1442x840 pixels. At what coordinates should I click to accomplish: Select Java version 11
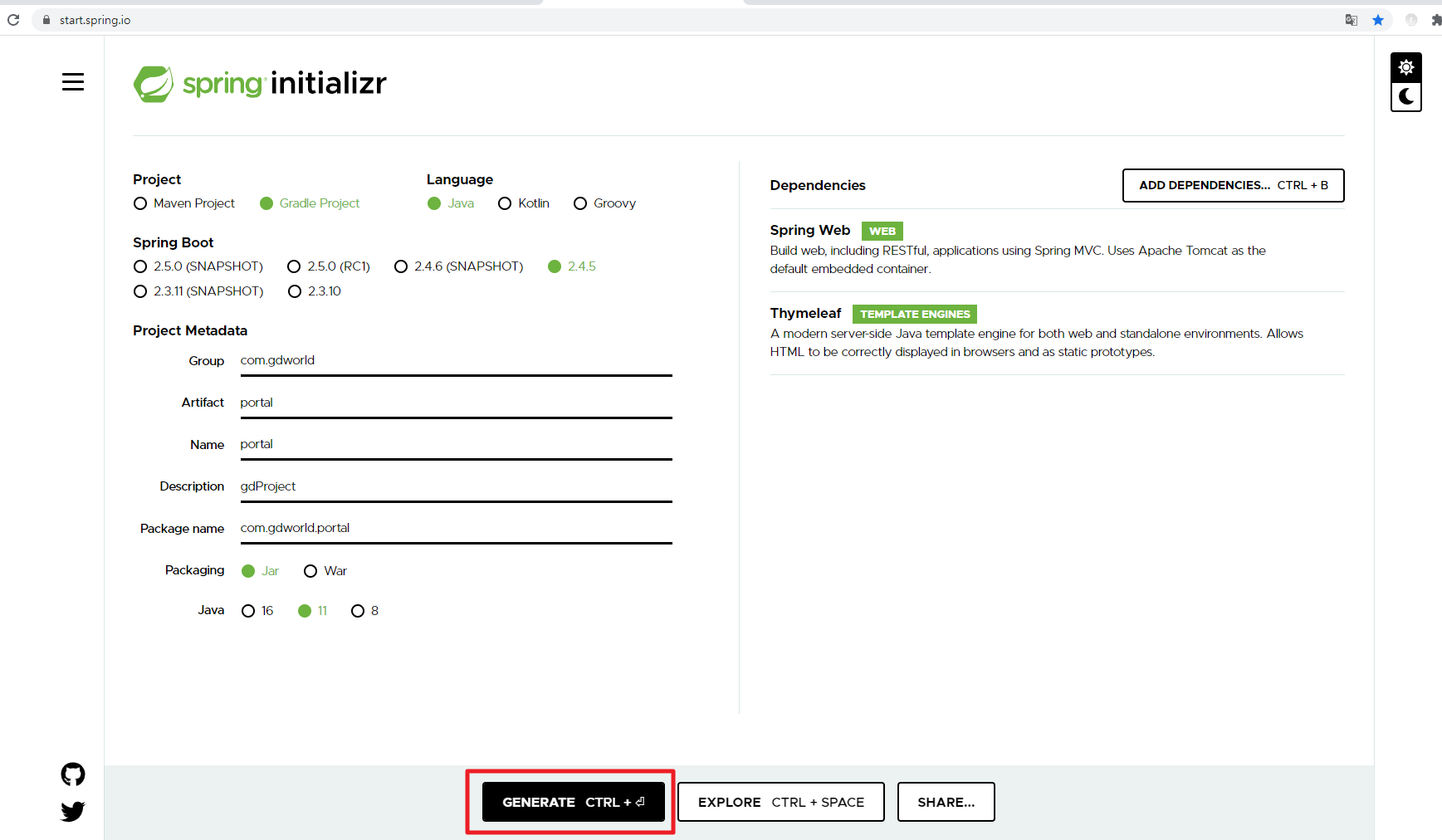[x=313, y=611]
